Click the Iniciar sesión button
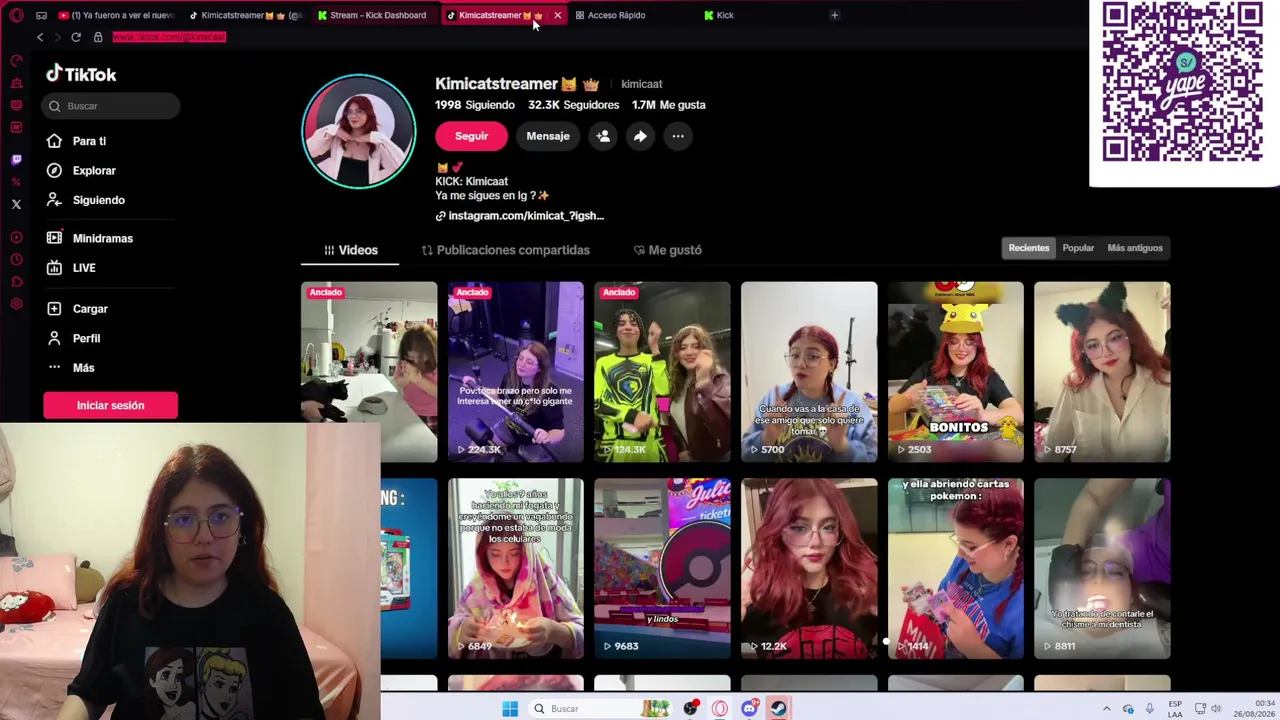The height and width of the screenshot is (720, 1280). (110, 405)
